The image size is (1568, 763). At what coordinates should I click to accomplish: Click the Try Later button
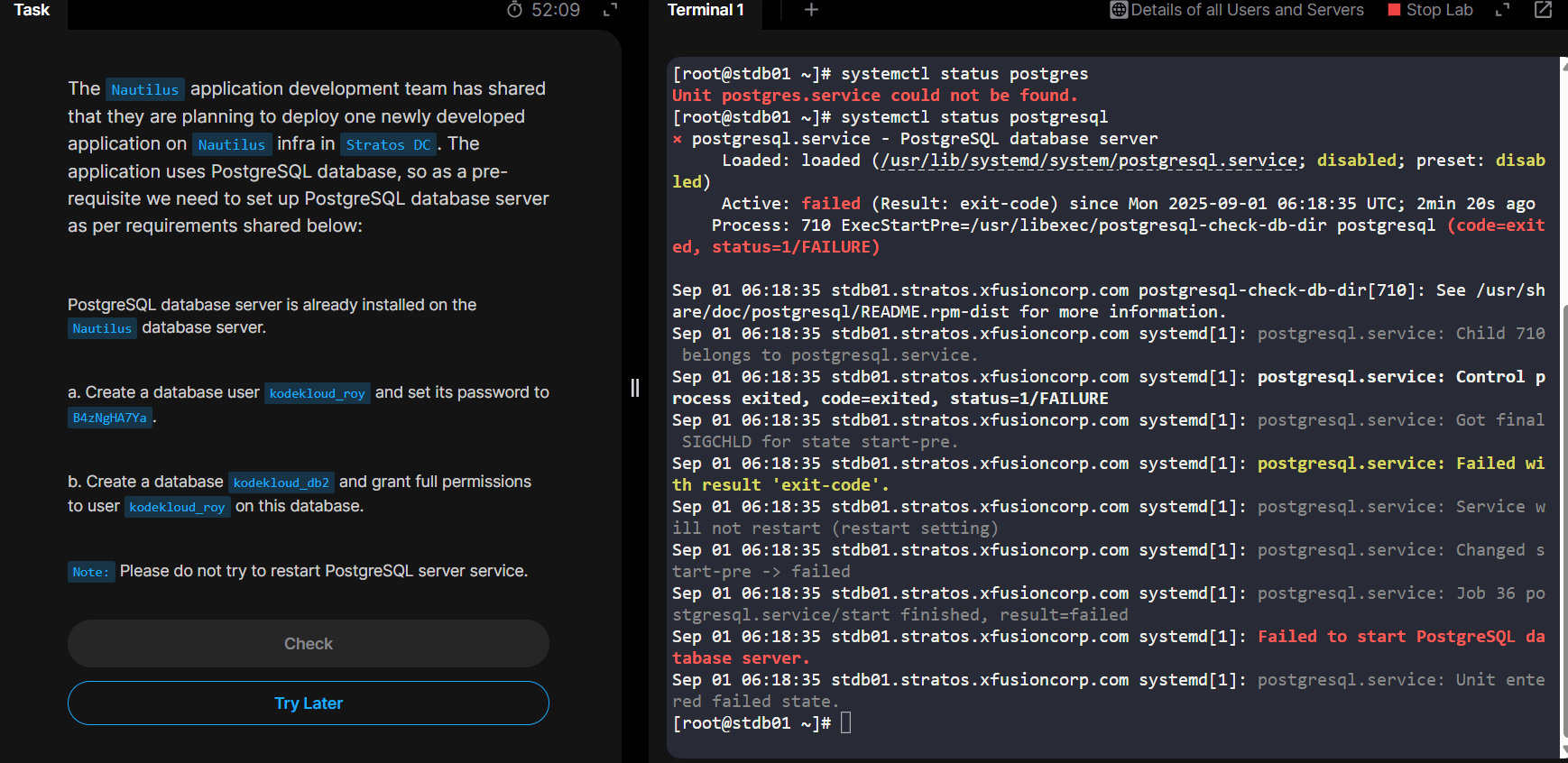(x=309, y=703)
